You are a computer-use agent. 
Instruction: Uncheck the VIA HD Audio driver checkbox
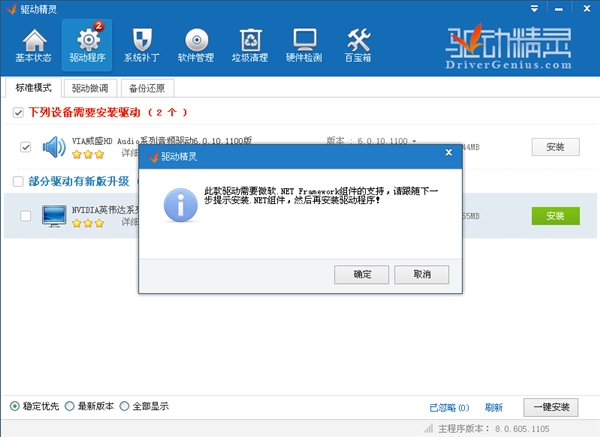click(26, 148)
